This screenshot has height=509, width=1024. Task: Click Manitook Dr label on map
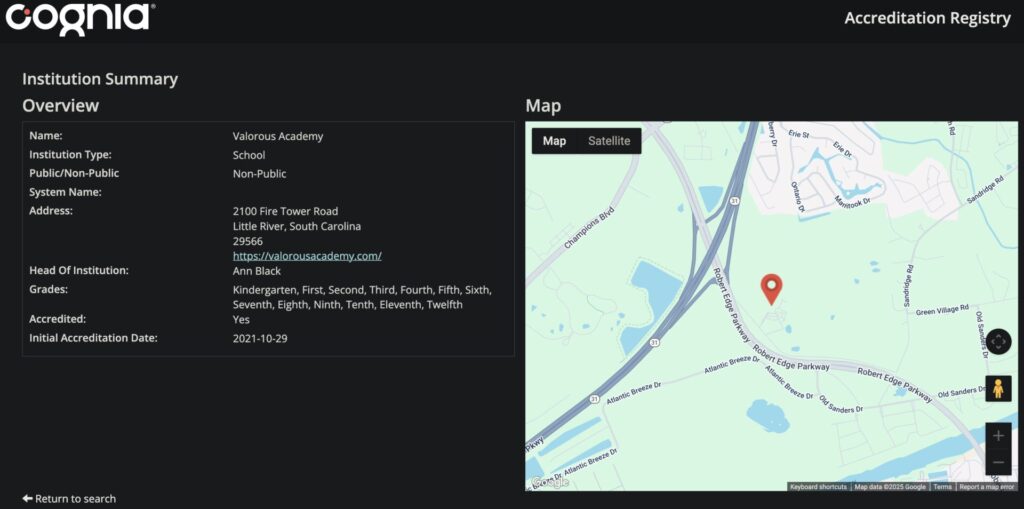click(x=852, y=203)
